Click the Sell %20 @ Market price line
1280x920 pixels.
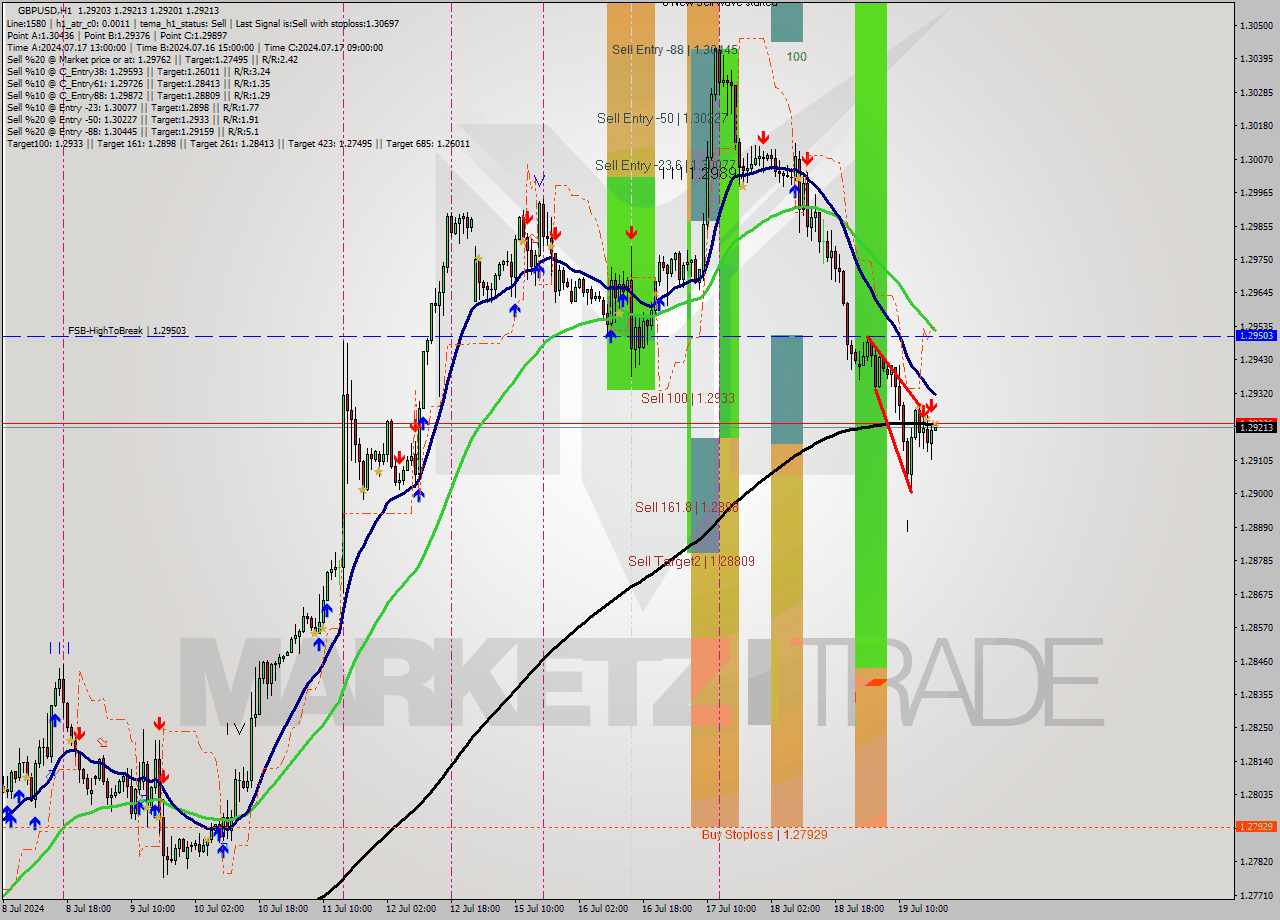pyautogui.click(x=152, y=59)
